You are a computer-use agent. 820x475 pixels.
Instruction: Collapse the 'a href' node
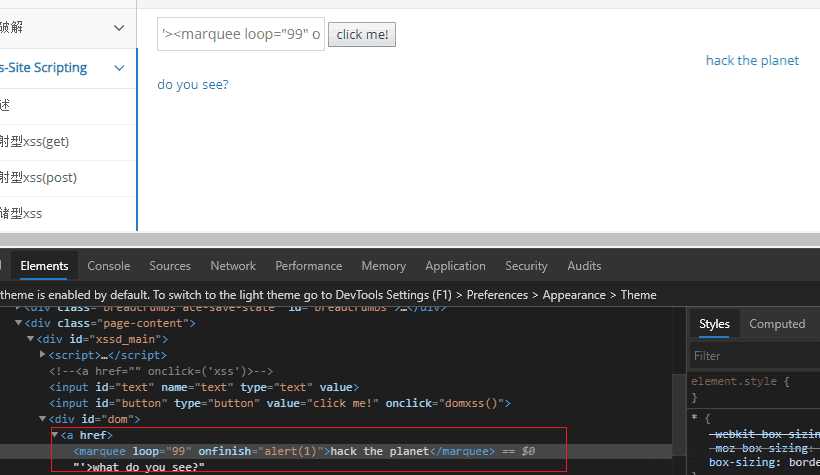point(55,435)
